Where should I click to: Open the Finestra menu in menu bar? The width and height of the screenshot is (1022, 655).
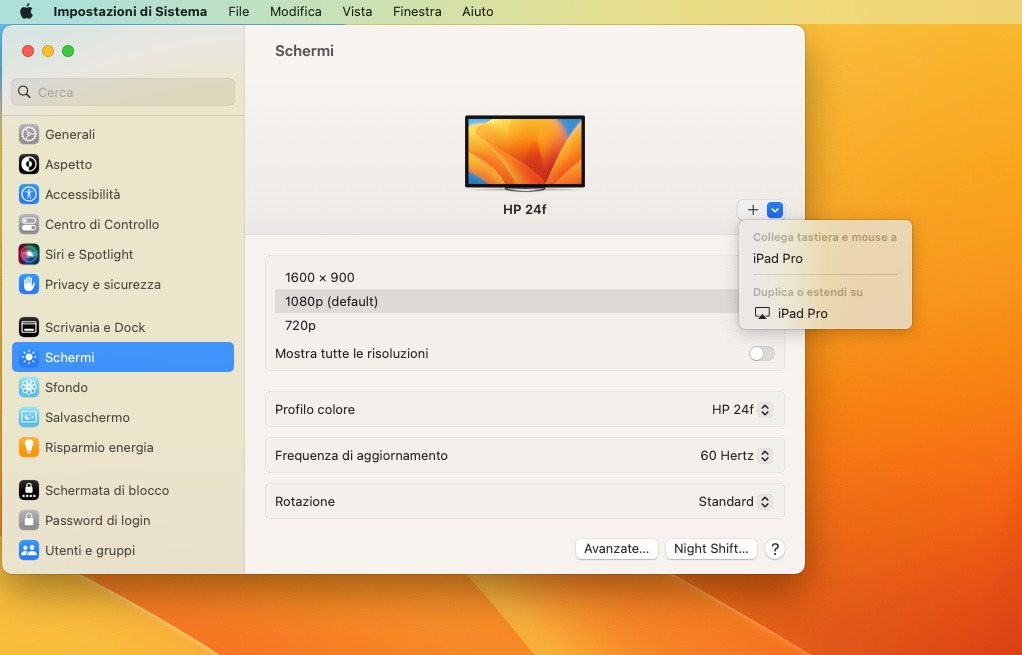click(x=417, y=12)
